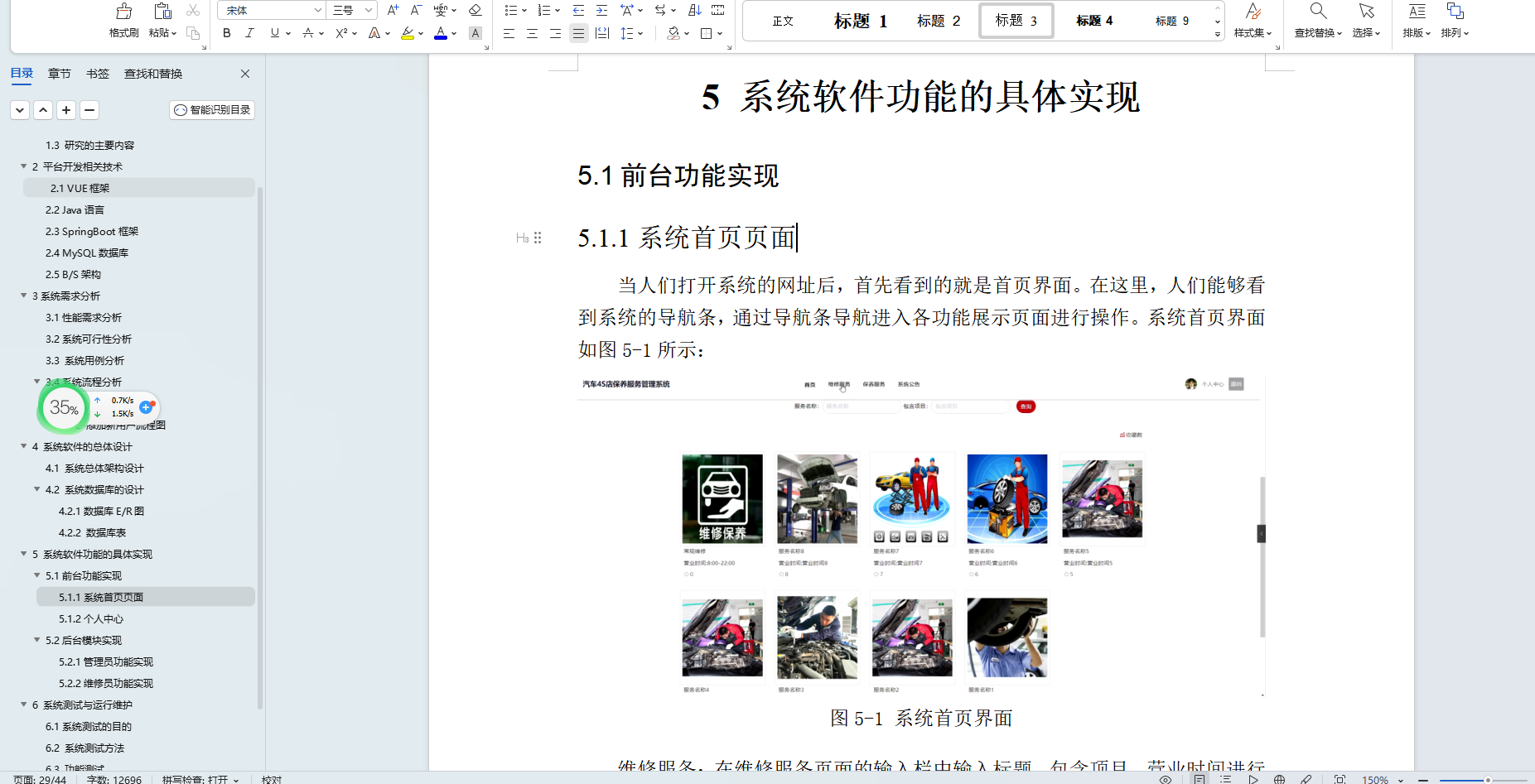Open the 查找和替换 navigation tab
This screenshot has width=1535, height=784.
point(153,74)
